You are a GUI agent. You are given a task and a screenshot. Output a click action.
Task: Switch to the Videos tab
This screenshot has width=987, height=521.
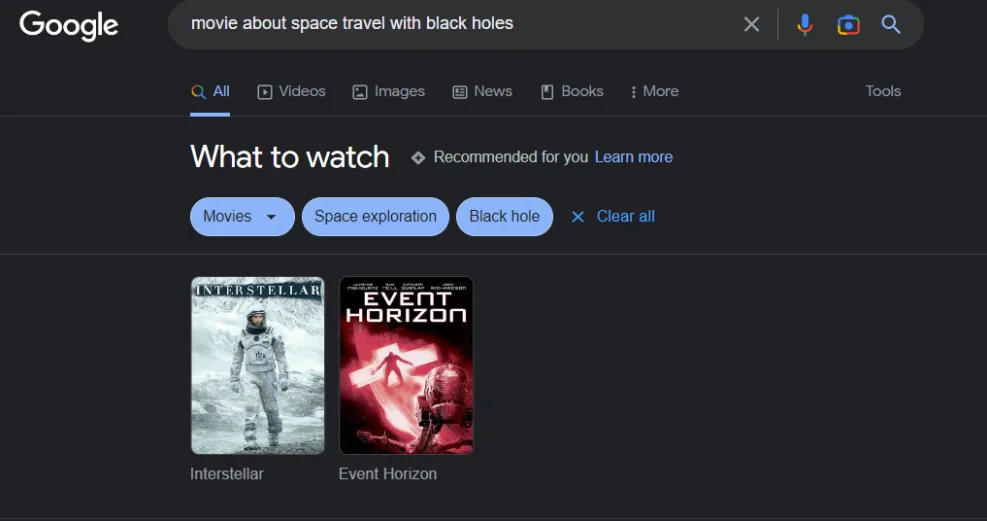click(x=291, y=91)
